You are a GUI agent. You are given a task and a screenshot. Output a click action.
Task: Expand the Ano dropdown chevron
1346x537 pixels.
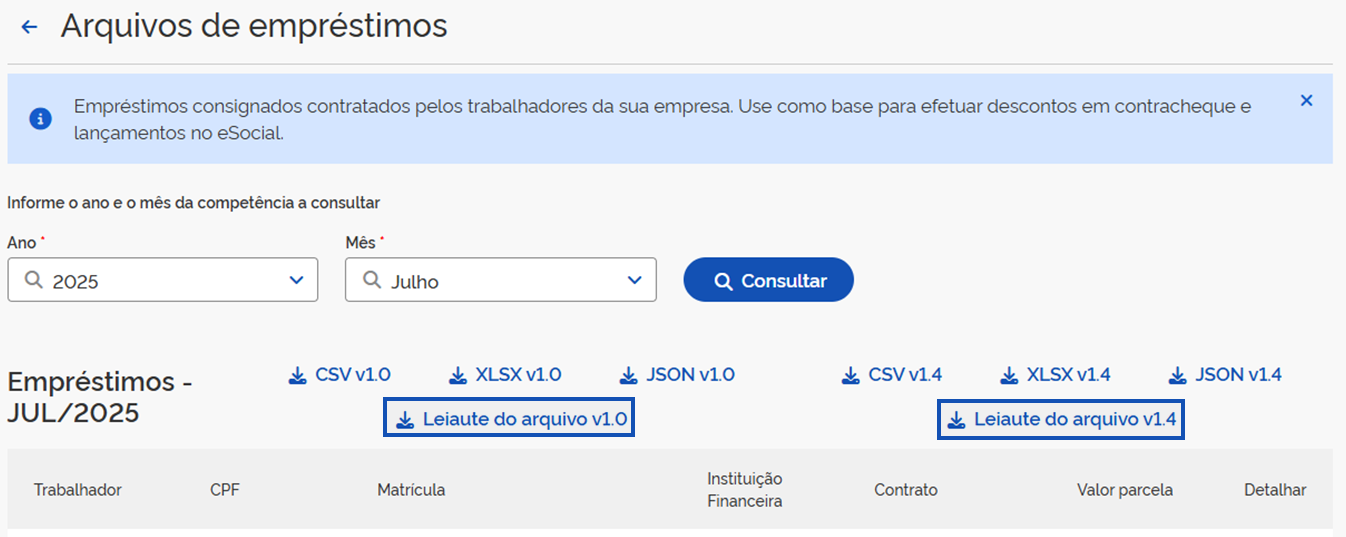click(296, 280)
